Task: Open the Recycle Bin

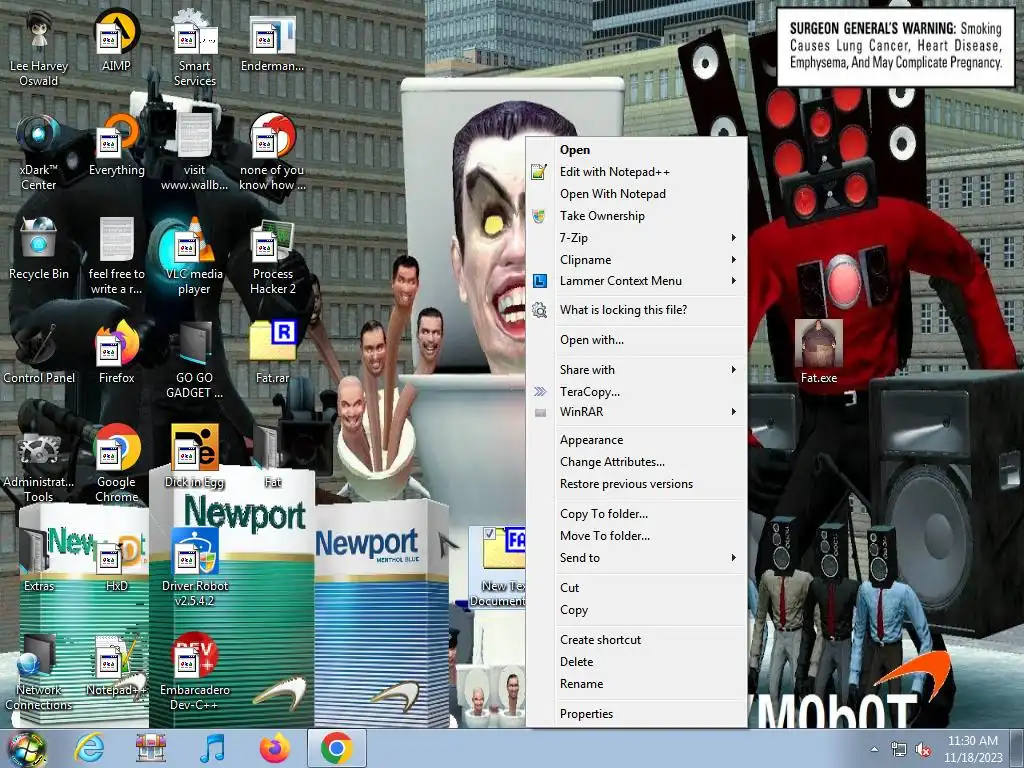Action: click(39, 248)
